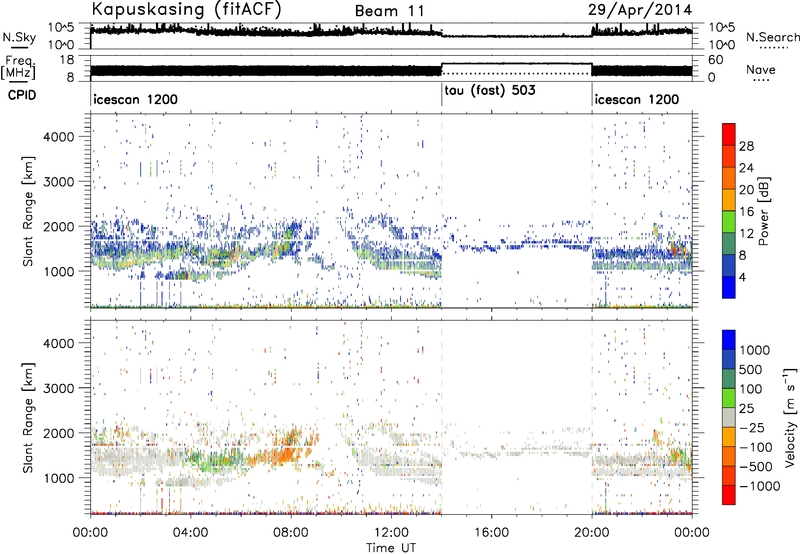
Task: Click the red top of the Power color bar
Action: 729,134
